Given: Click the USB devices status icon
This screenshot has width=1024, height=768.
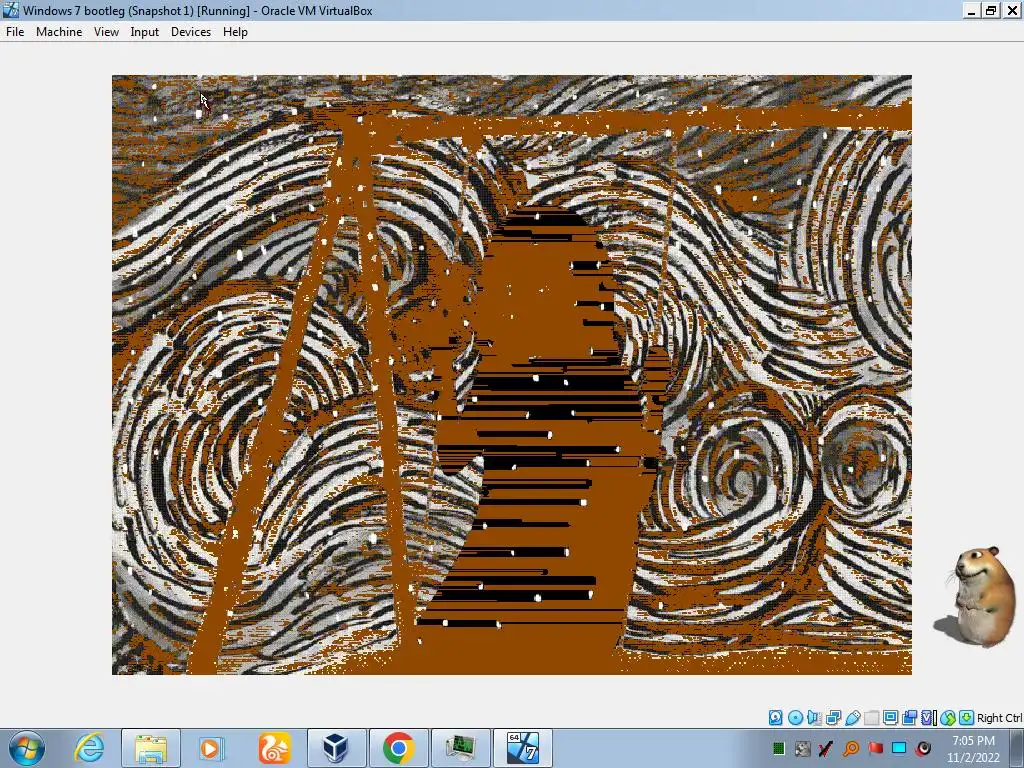Looking at the screenshot, I should tap(852, 718).
